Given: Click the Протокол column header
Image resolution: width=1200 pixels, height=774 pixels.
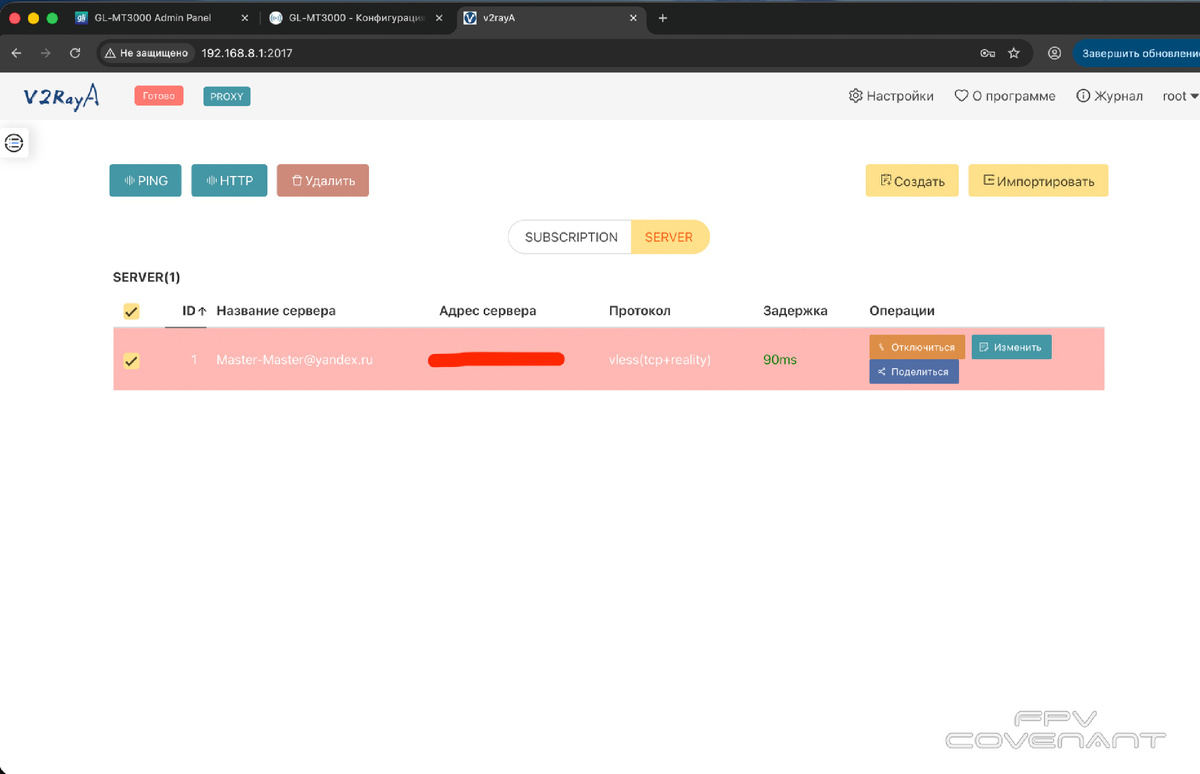Looking at the screenshot, I should pos(640,311).
